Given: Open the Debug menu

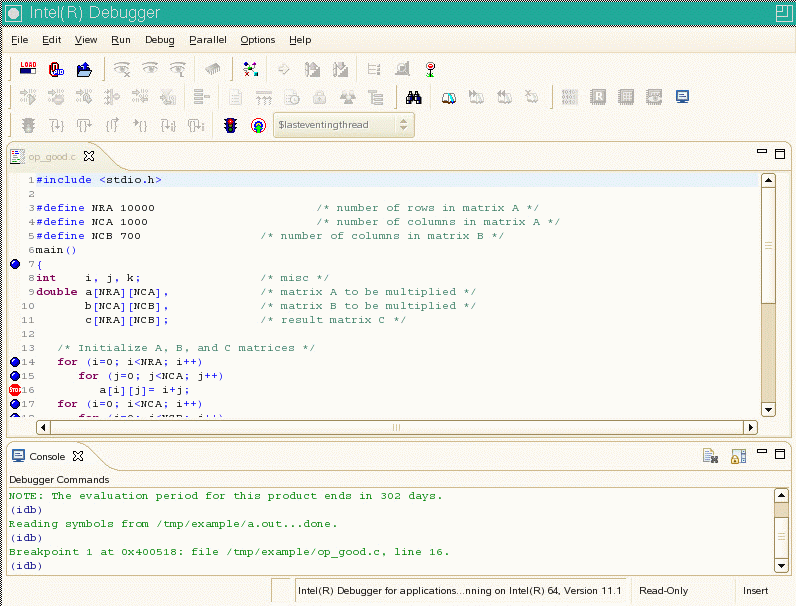Looking at the screenshot, I should (159, 40).
